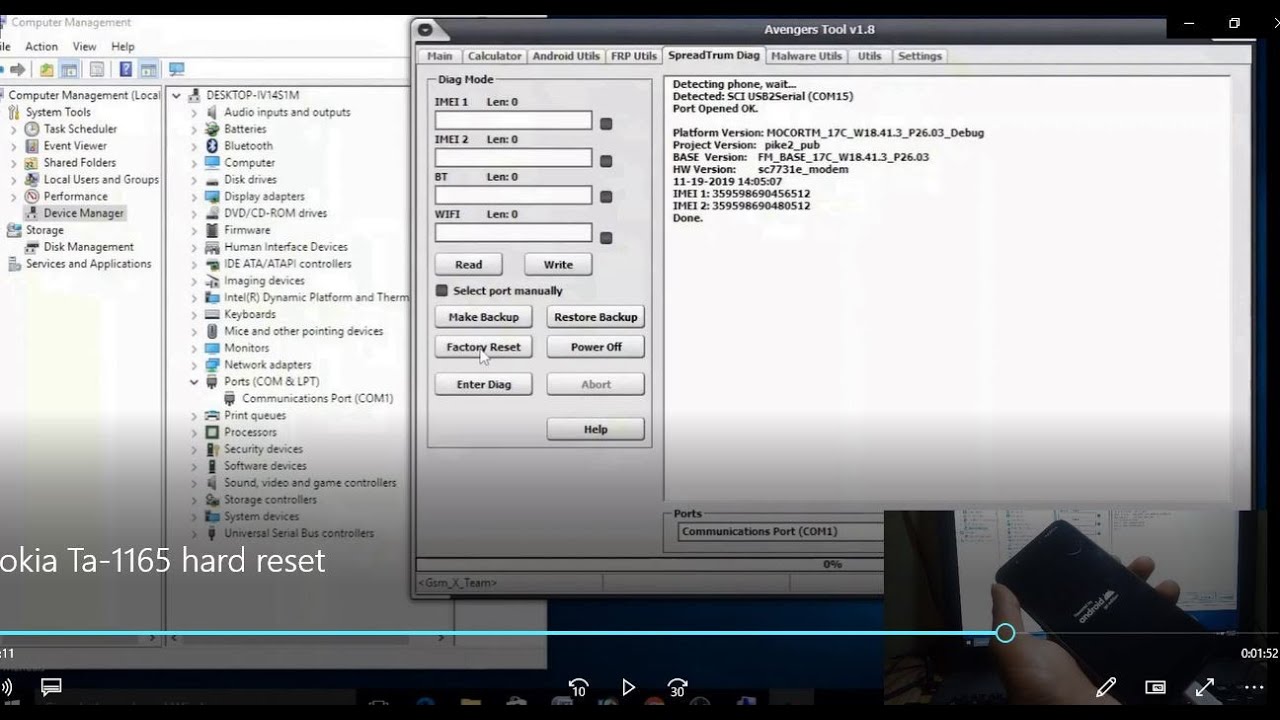This screenshot has width=1280, height=720.
Task: Click the Services and Applications icon
Action: [14, 264]
